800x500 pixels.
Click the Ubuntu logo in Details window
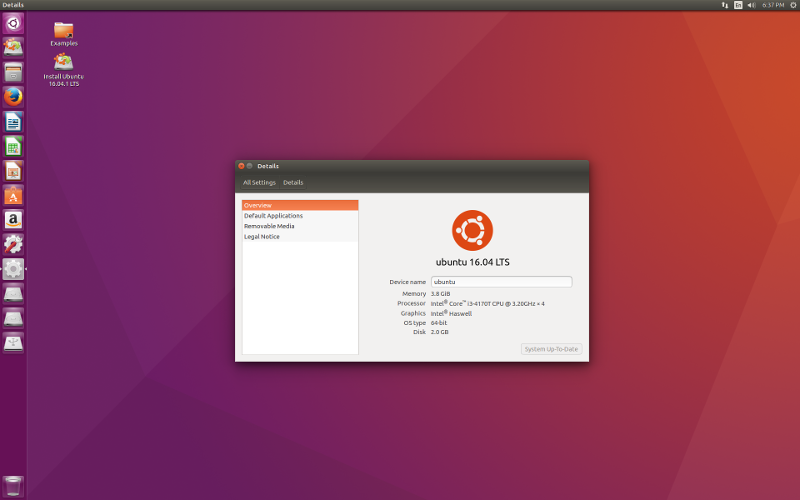tap(472, 230)
